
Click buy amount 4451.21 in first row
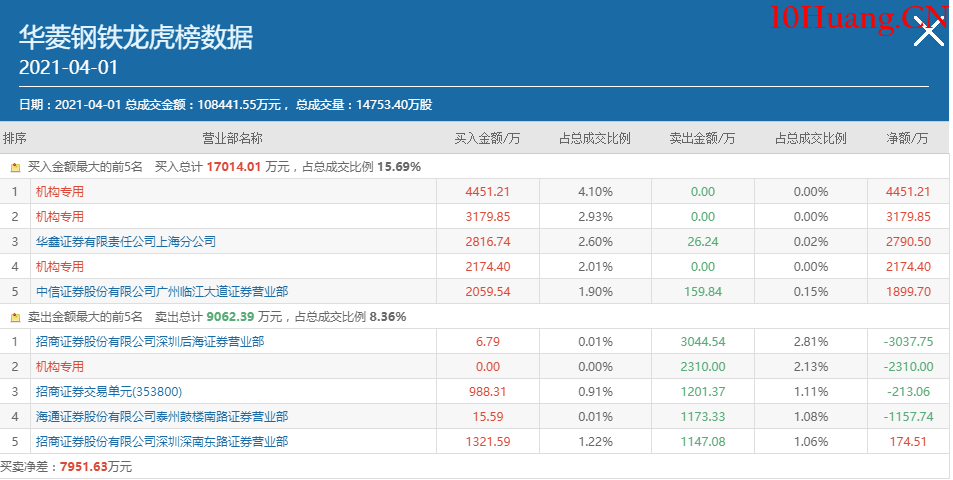click(x=487, y=192)
